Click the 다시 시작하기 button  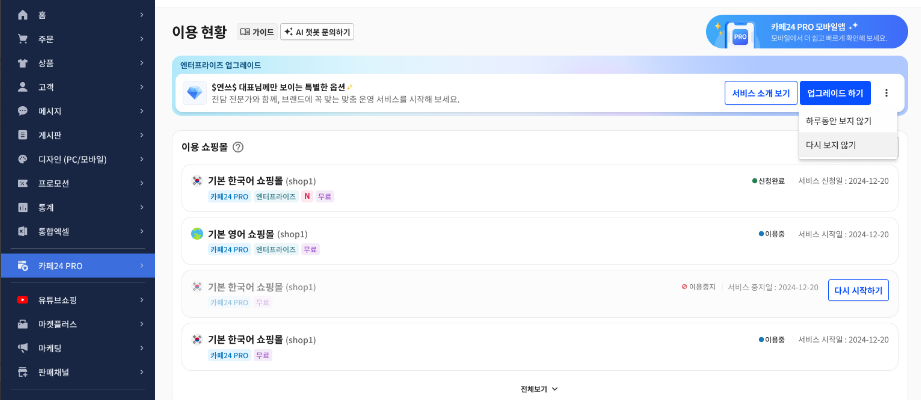coord(858,291)
